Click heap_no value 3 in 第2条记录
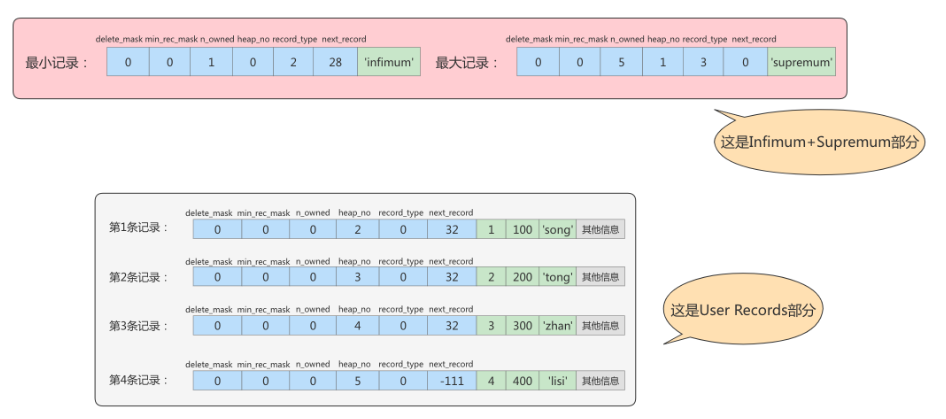 pos(358,277)
